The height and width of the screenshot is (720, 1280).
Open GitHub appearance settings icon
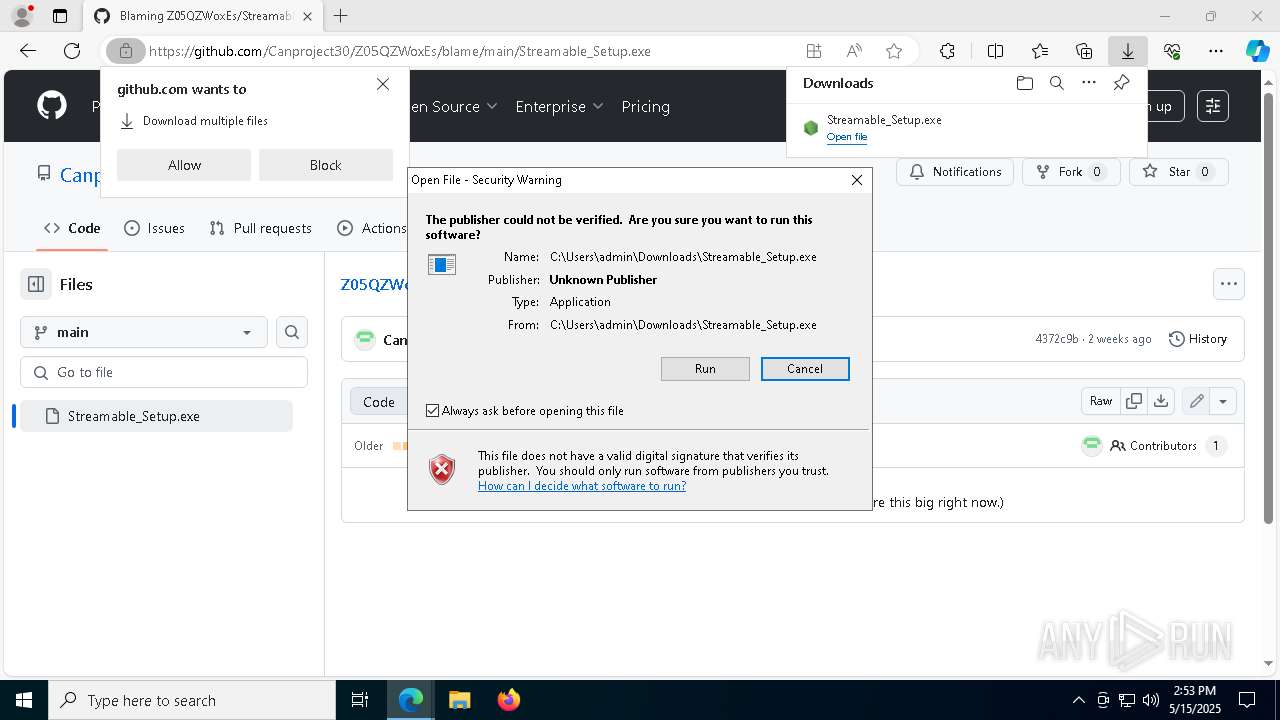coord(1213,106)
